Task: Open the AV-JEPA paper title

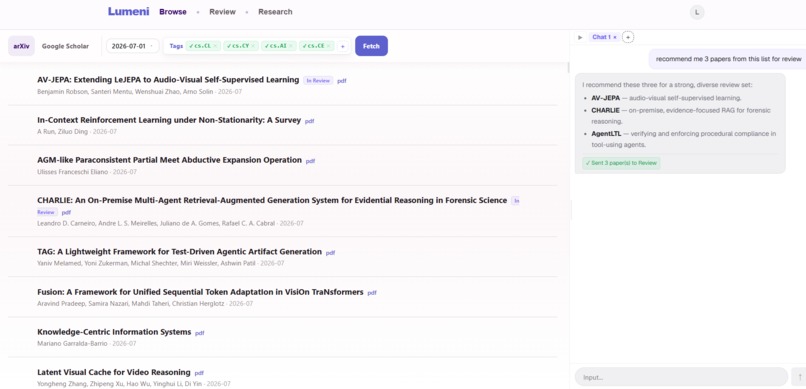Action: (x=168, y=80)
